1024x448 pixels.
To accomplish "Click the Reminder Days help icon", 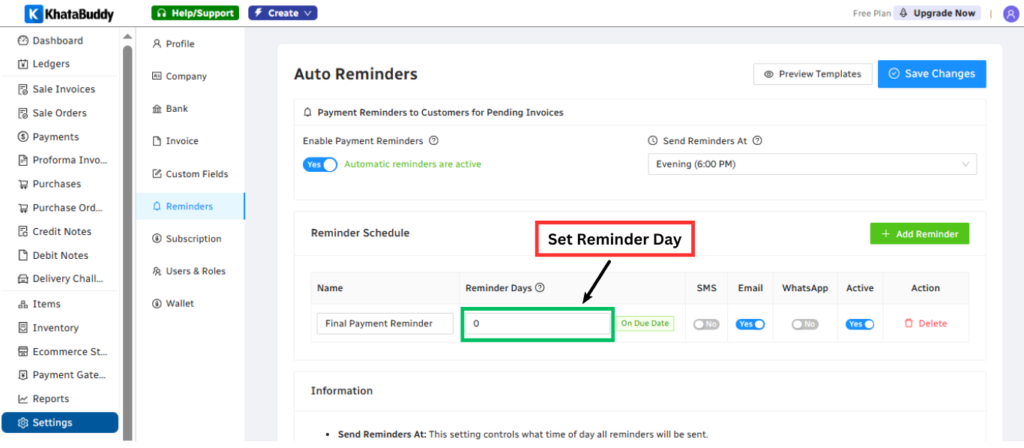I will click(x=540, y=288).
